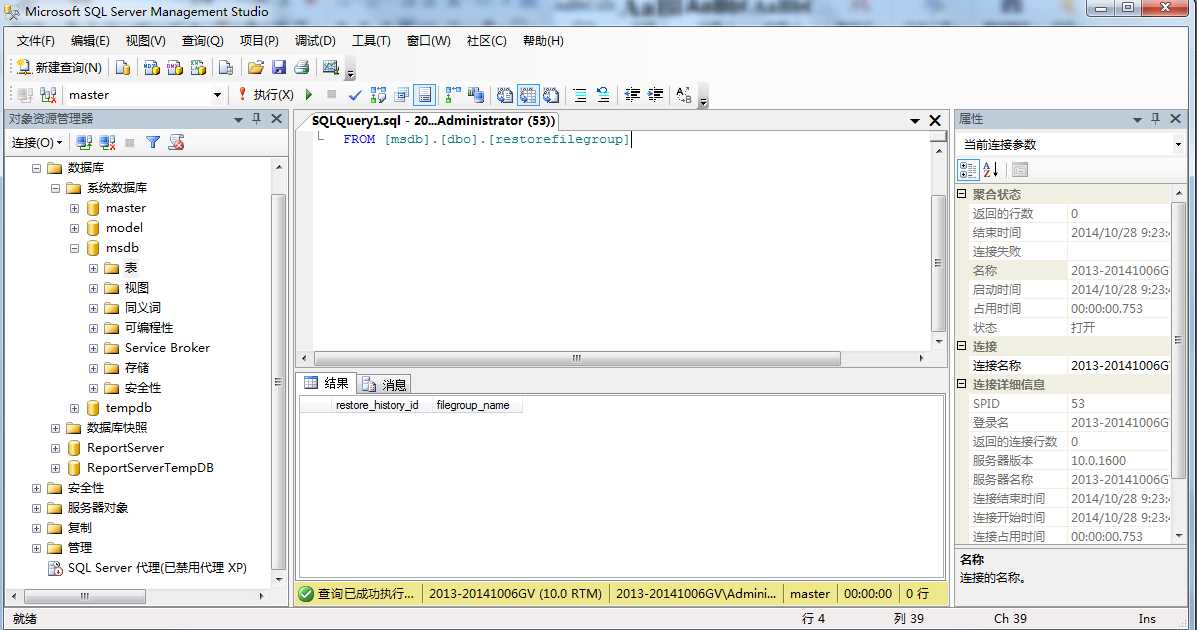The image size is (1197, 630).
Task: Open the 调试(D) menu
Action: click(x=315, y=40)
